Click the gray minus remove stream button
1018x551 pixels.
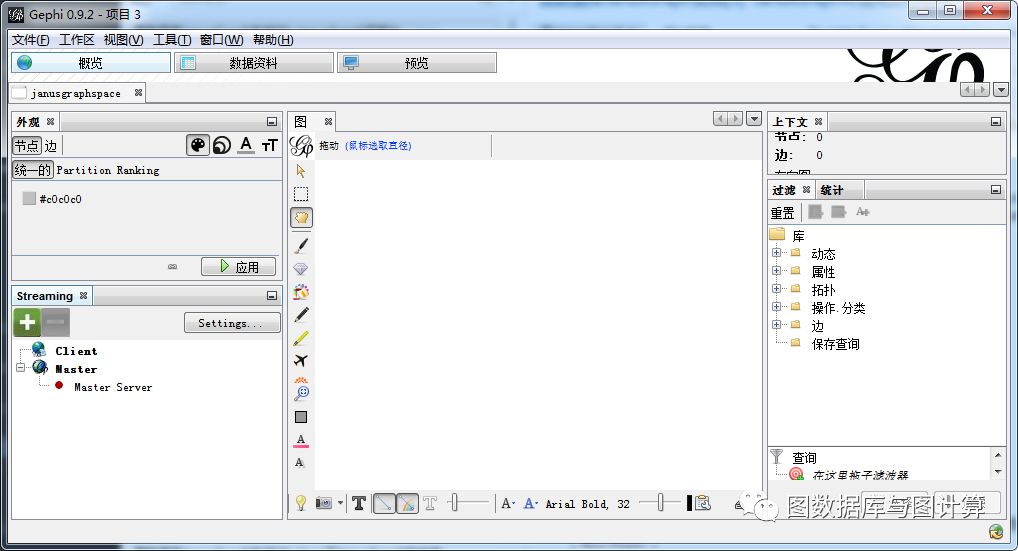click(56, 323)
